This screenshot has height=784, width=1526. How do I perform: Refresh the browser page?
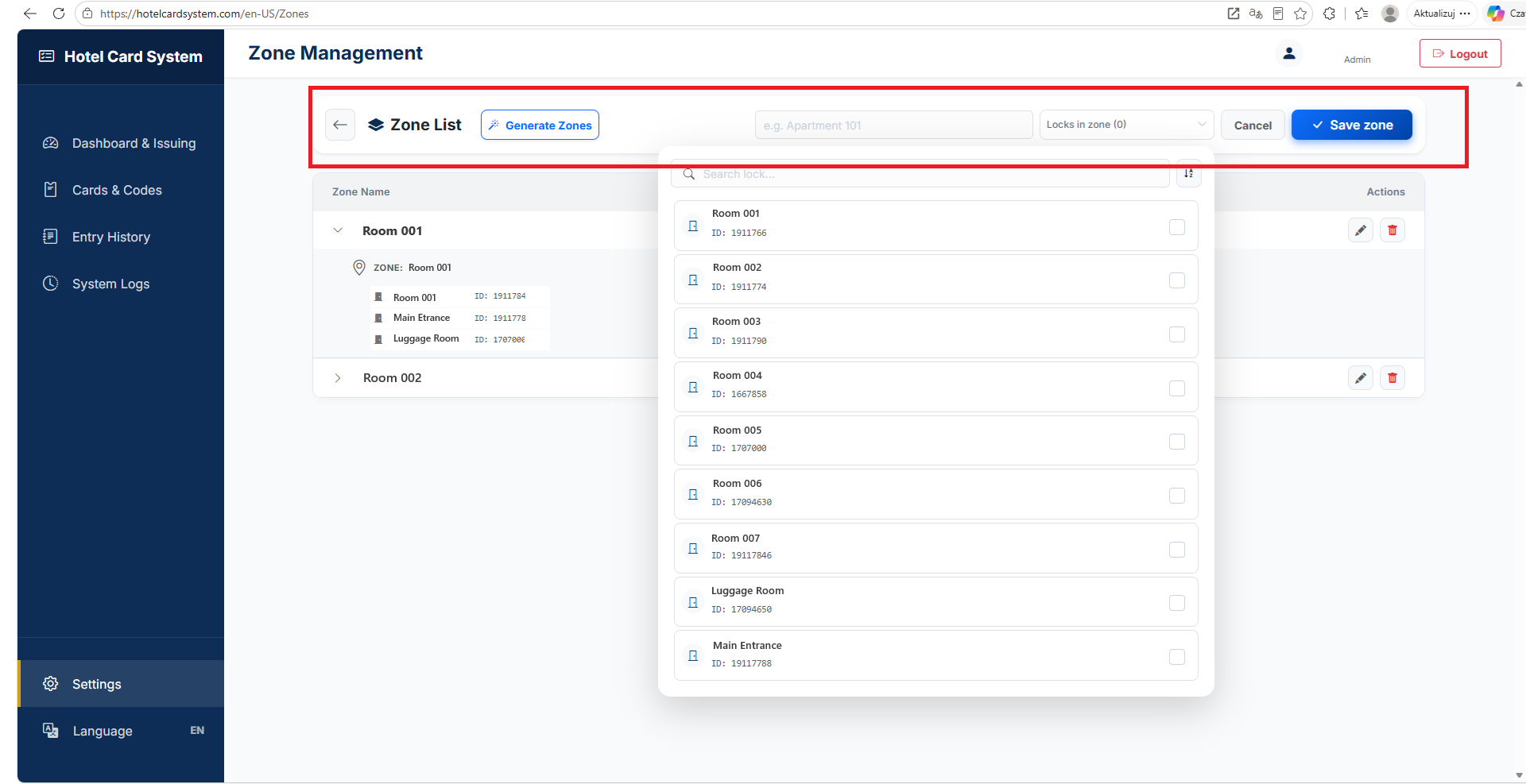[59, 14]
